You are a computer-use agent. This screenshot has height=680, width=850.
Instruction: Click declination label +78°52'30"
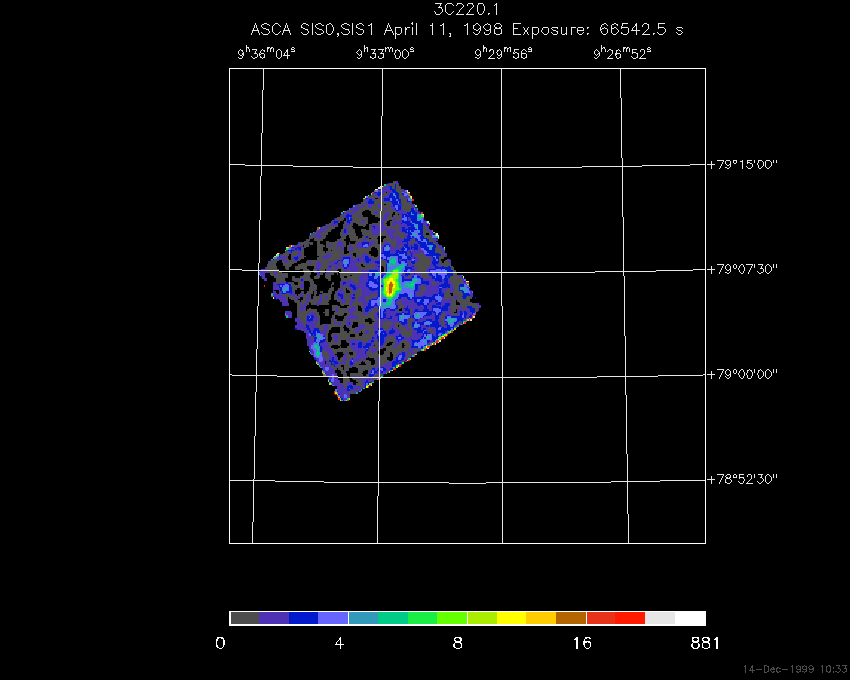(743, 479)
